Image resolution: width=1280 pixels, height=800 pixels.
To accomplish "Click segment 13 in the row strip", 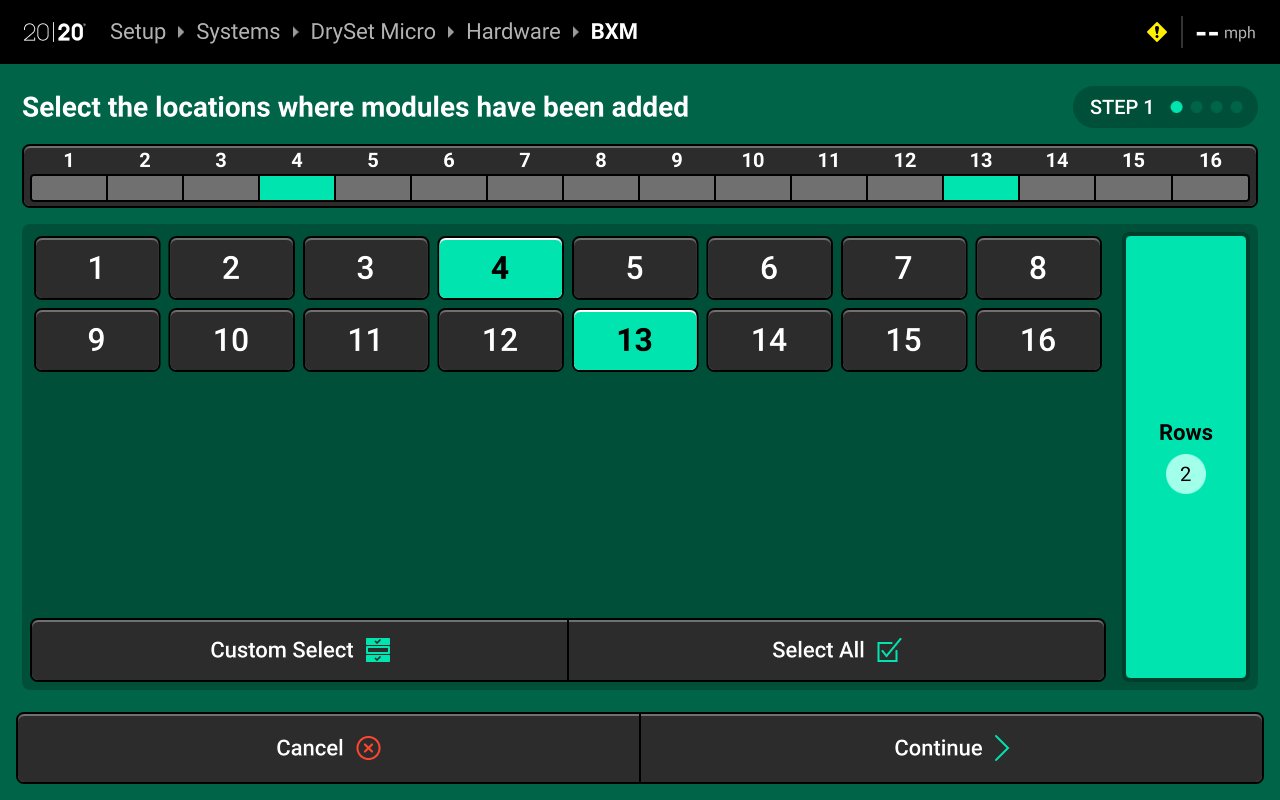I will 981,188.
